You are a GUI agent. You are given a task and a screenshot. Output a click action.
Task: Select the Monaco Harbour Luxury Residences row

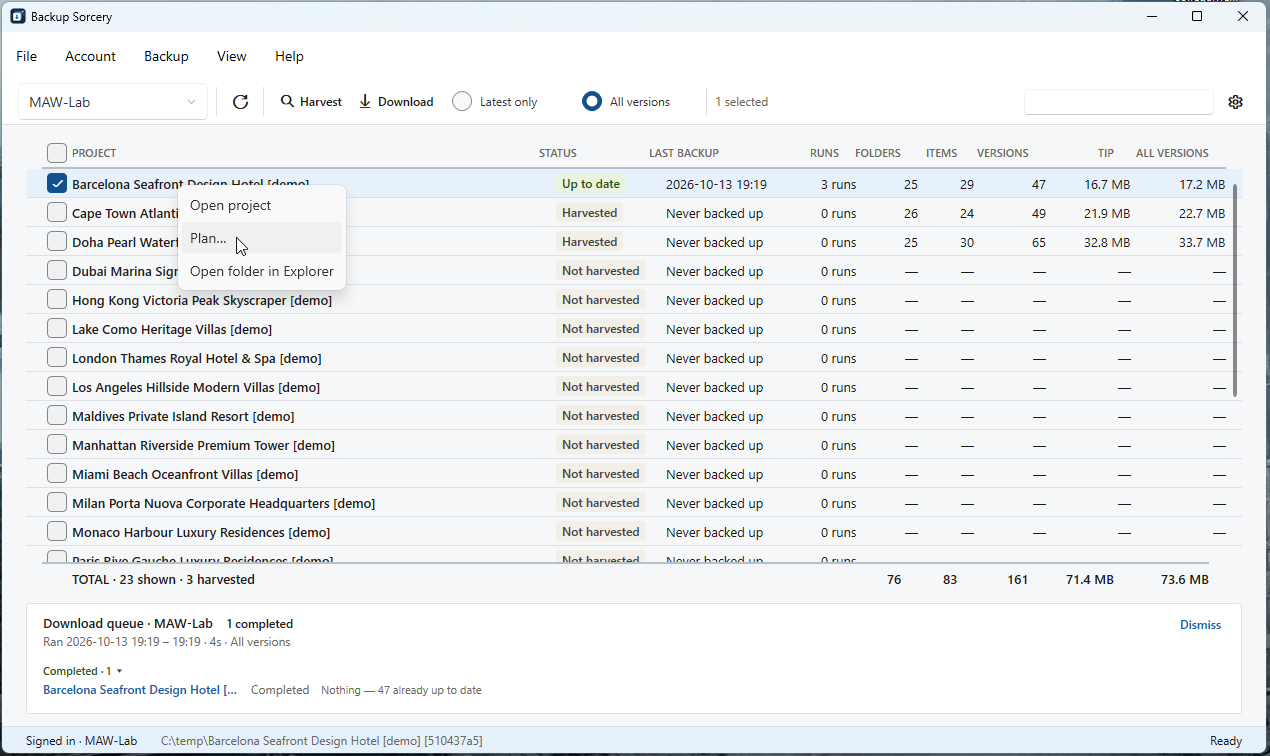(634, 532)
